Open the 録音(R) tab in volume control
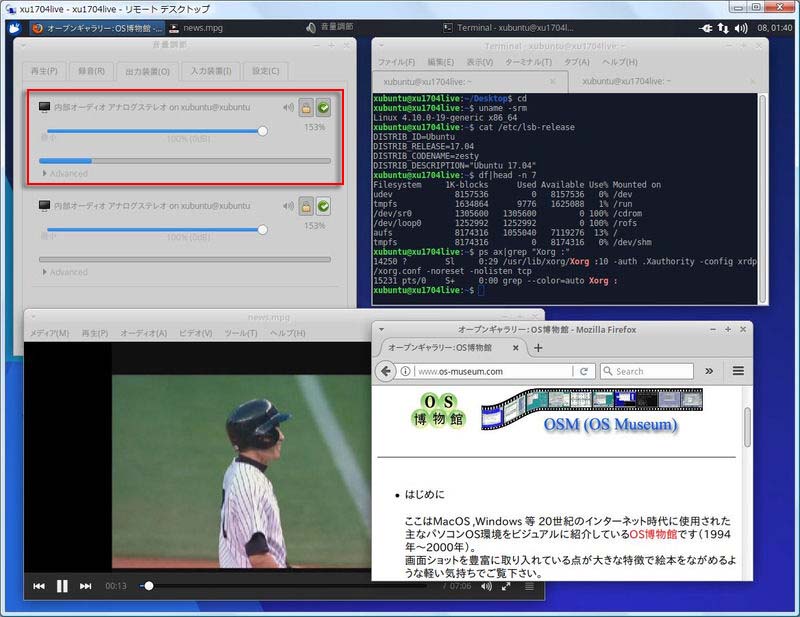 coord(92,71)
